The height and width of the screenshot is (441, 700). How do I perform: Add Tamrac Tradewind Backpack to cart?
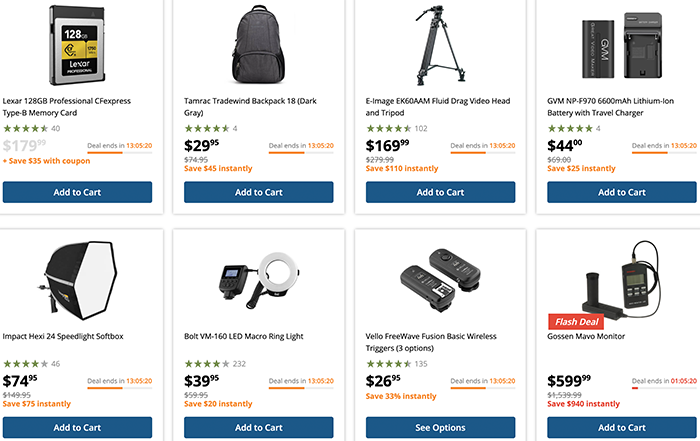coord(259,192)
